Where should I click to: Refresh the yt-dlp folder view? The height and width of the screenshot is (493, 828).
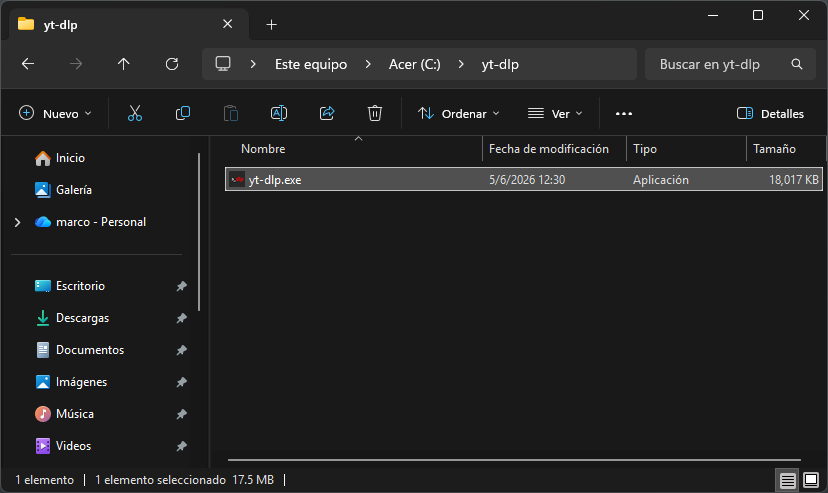point(172,64)
